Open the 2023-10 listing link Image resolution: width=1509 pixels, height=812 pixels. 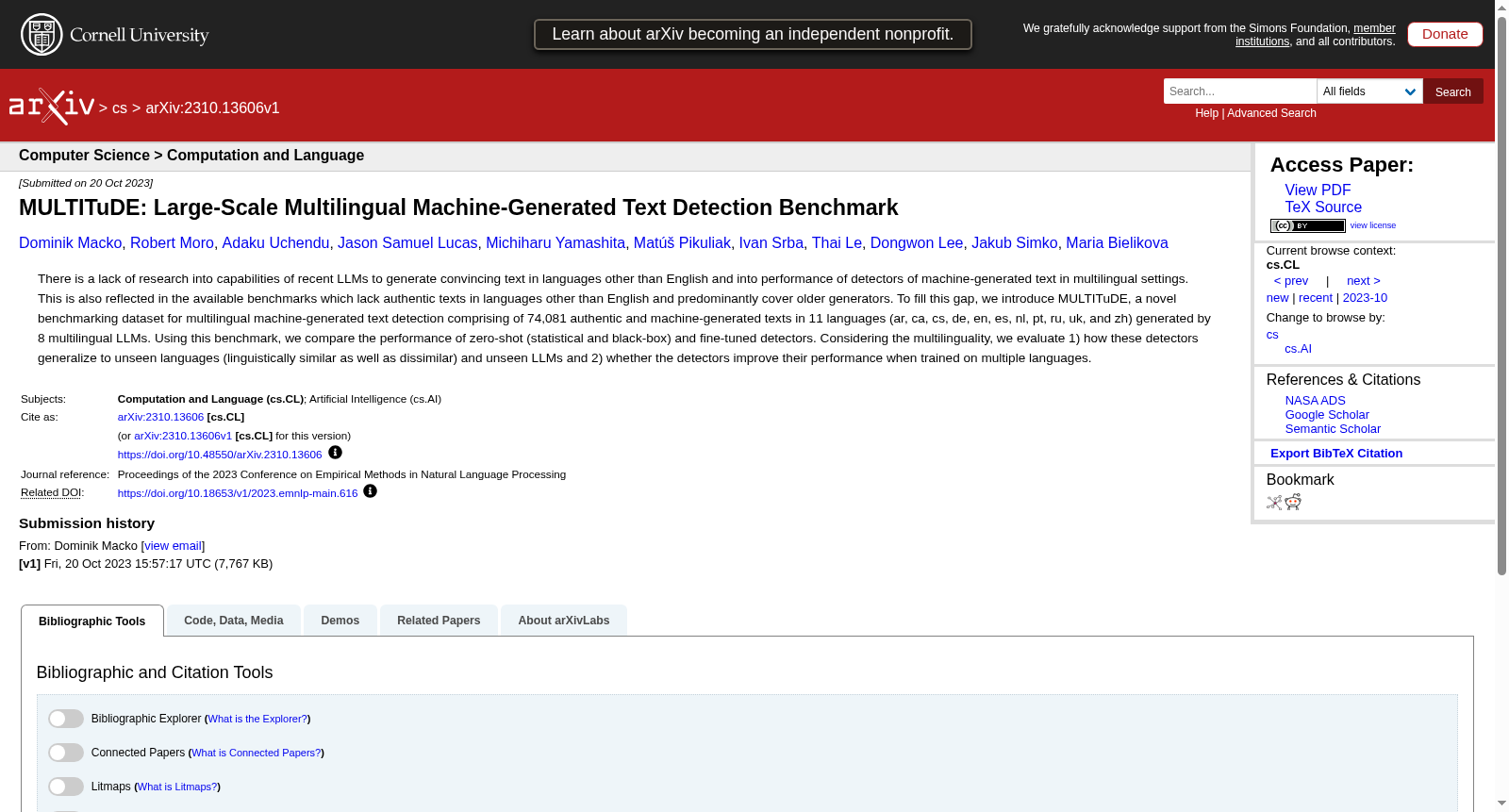[1365, 298]
